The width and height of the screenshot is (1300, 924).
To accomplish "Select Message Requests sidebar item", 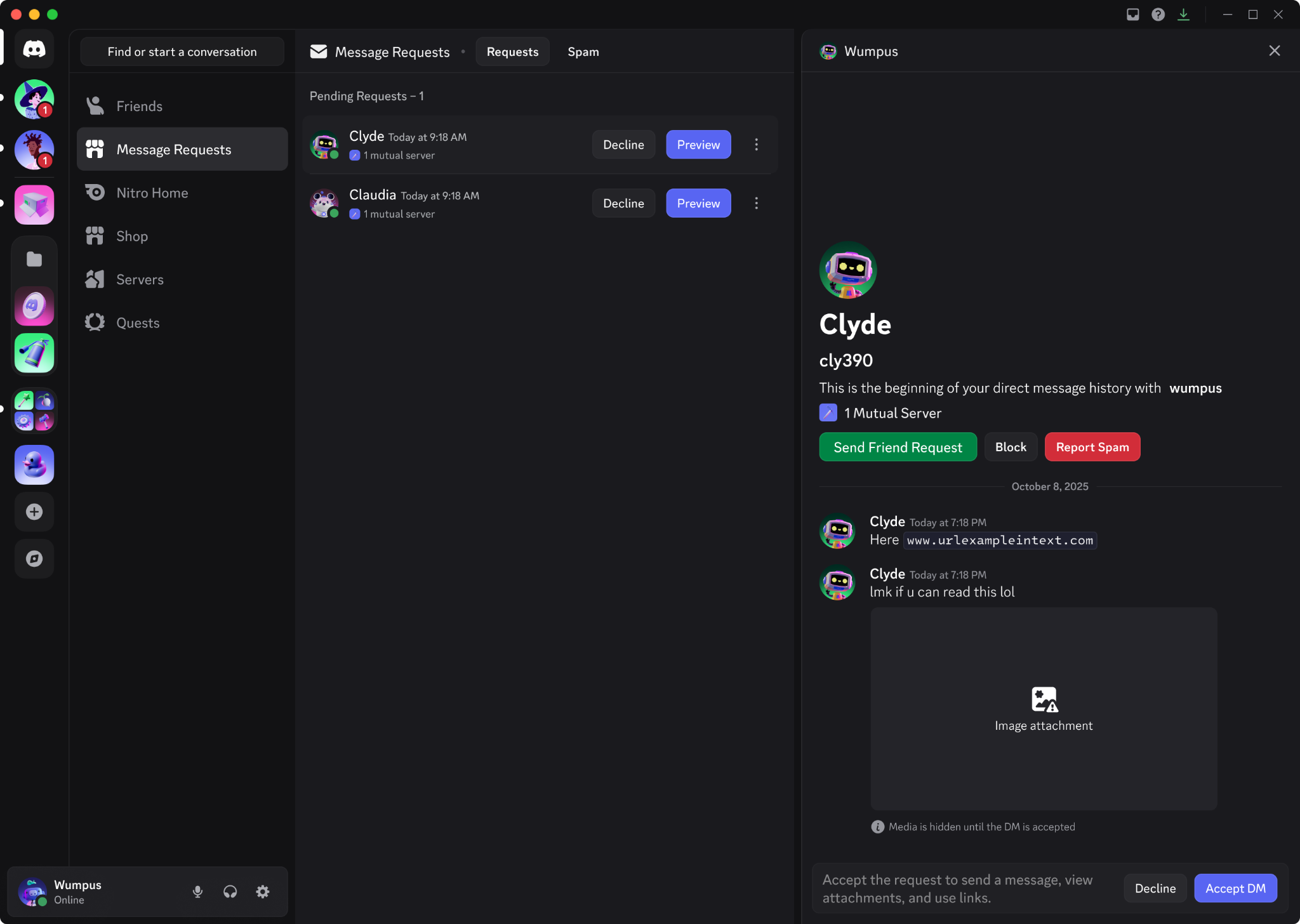I will (x=182, y=149).
